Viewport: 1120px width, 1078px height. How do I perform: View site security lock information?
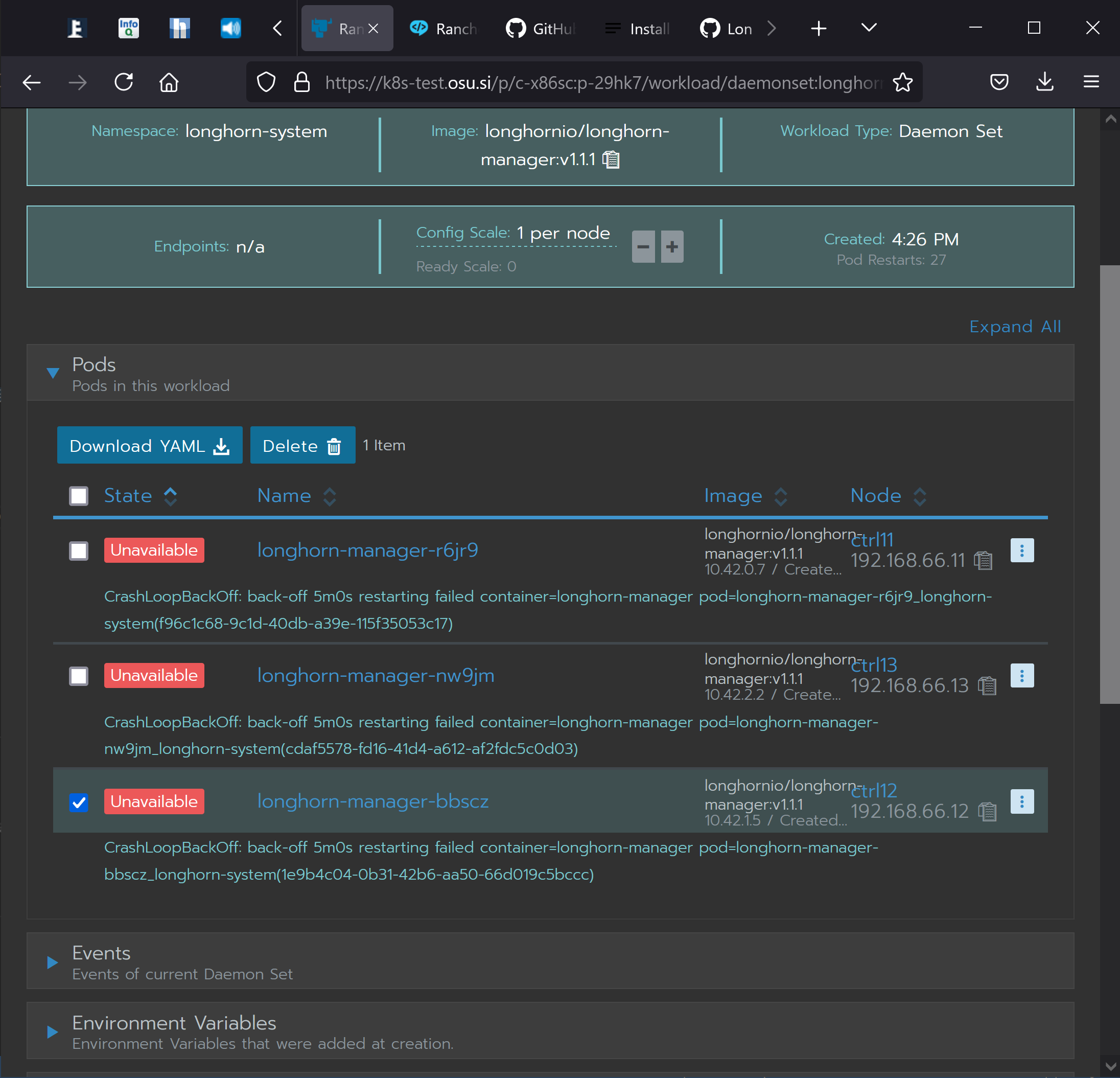point(301,83)
